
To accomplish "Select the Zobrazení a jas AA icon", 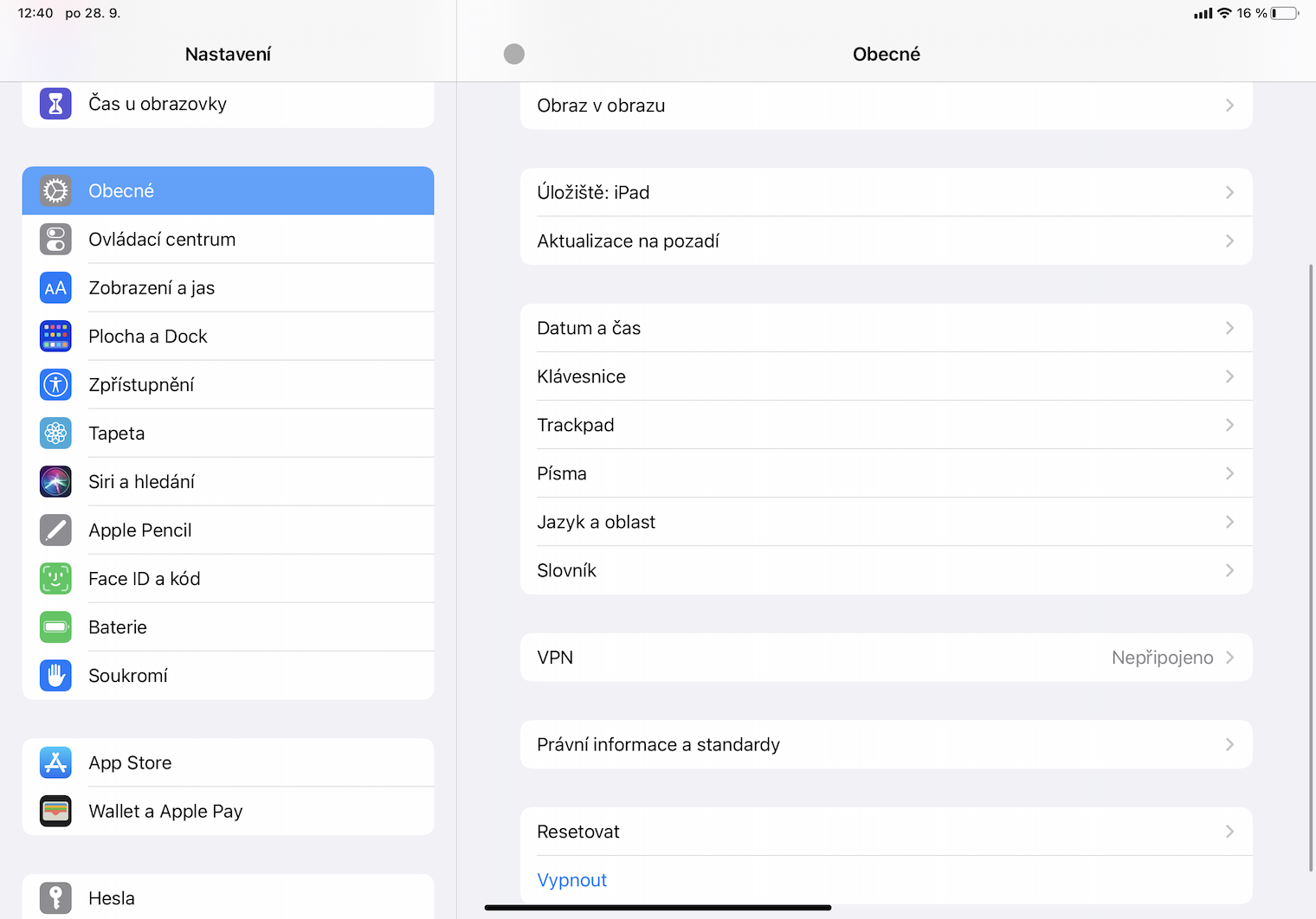I will 55,288.
